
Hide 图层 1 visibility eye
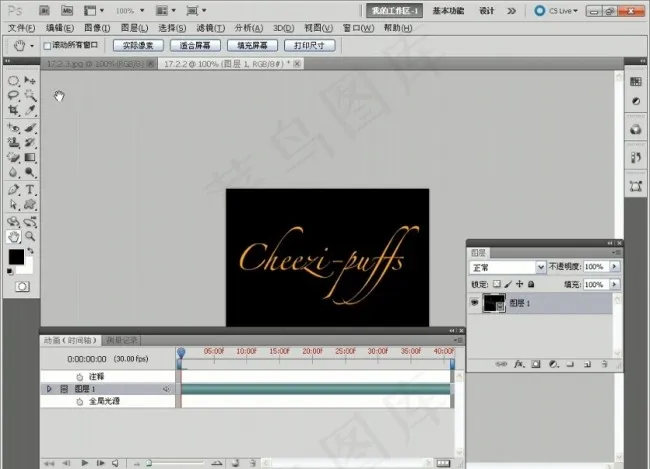(x=474, y=303)
